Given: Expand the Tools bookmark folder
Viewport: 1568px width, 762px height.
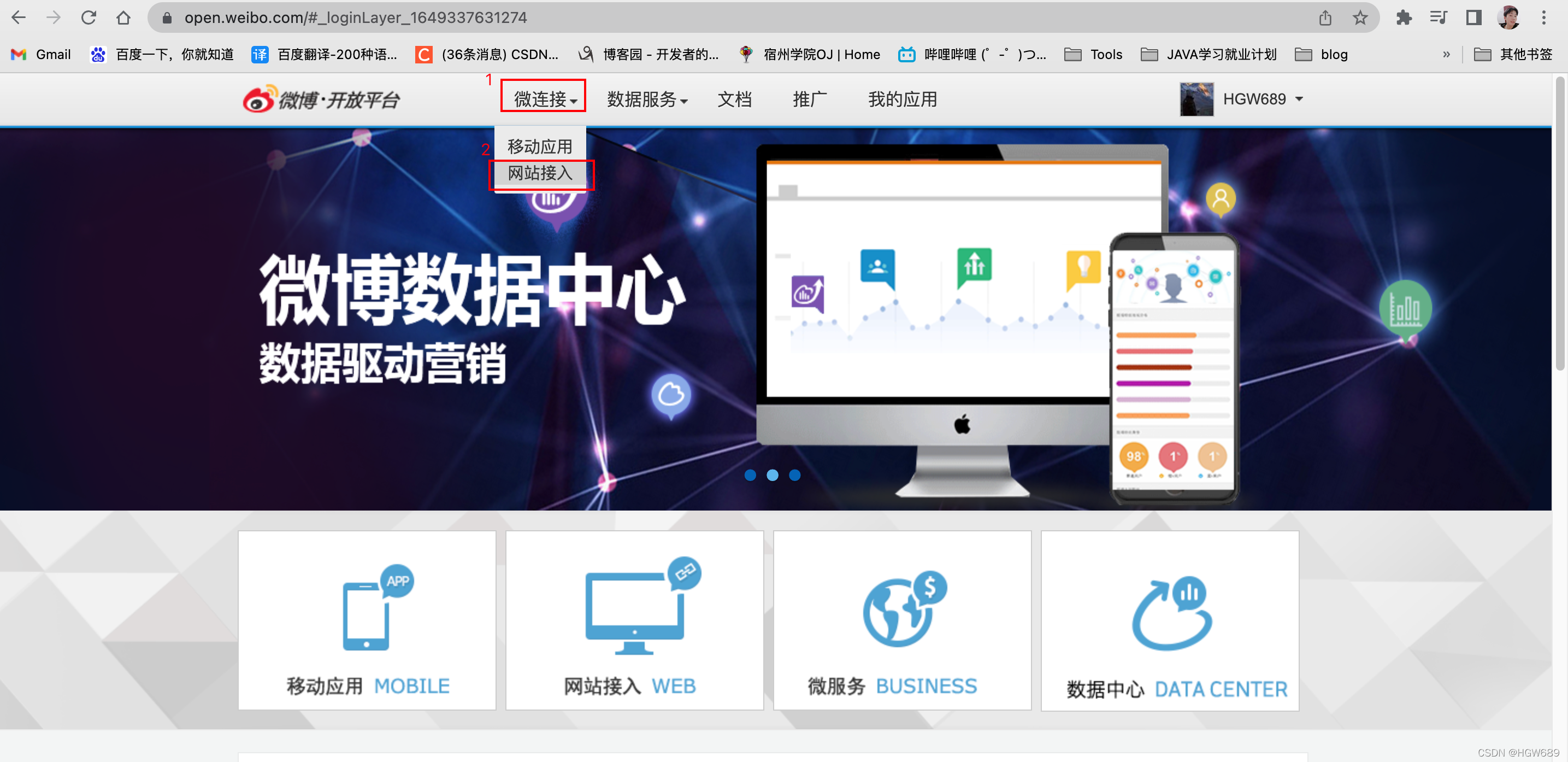Looking at the screenshot, I should tap(1093, 54).
